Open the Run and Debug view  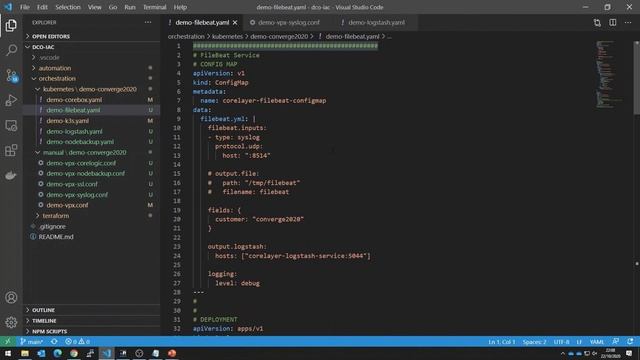(11, 100)
